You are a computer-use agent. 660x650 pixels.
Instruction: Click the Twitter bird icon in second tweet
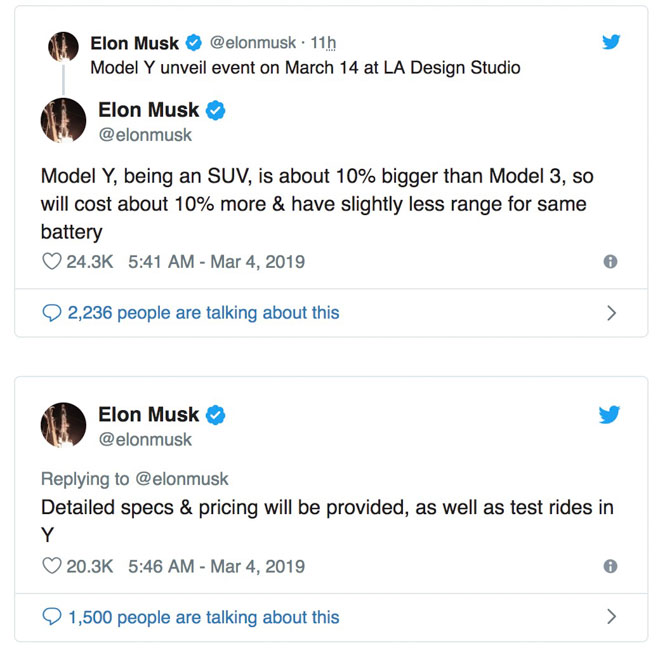point(611,414)
